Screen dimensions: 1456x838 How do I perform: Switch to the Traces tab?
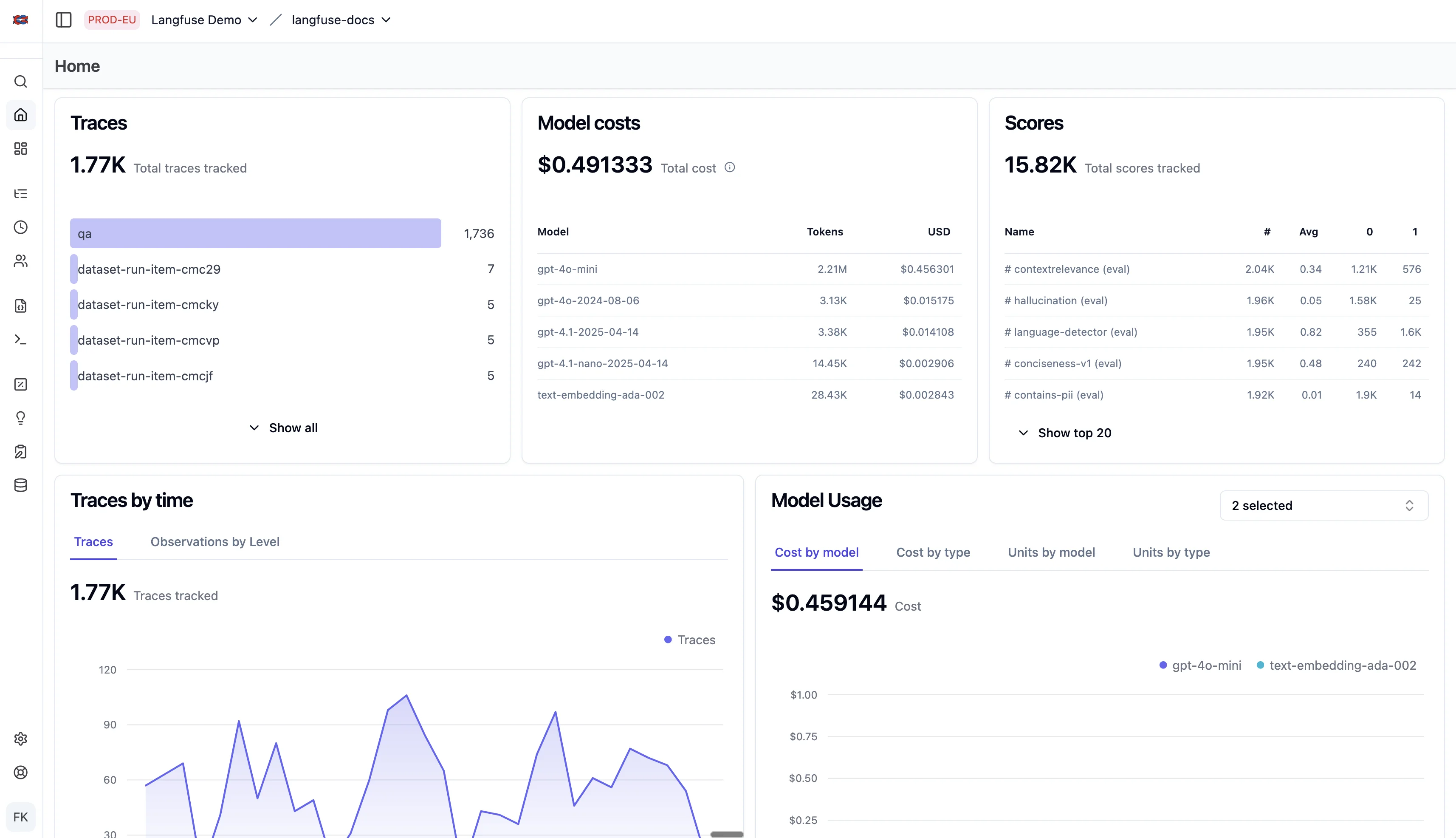coord(93,541)
